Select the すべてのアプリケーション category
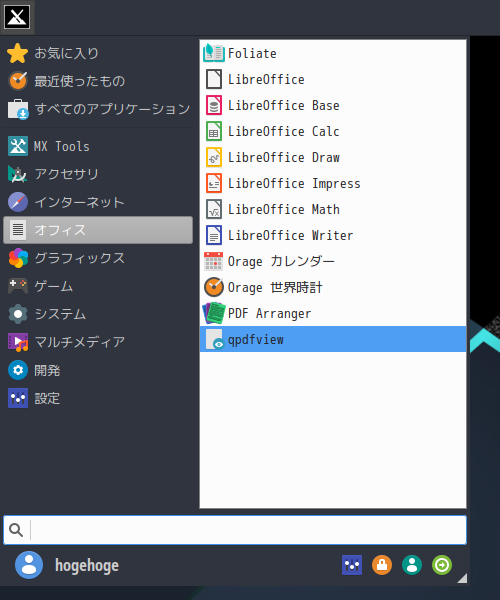 (x=112, y=109)
